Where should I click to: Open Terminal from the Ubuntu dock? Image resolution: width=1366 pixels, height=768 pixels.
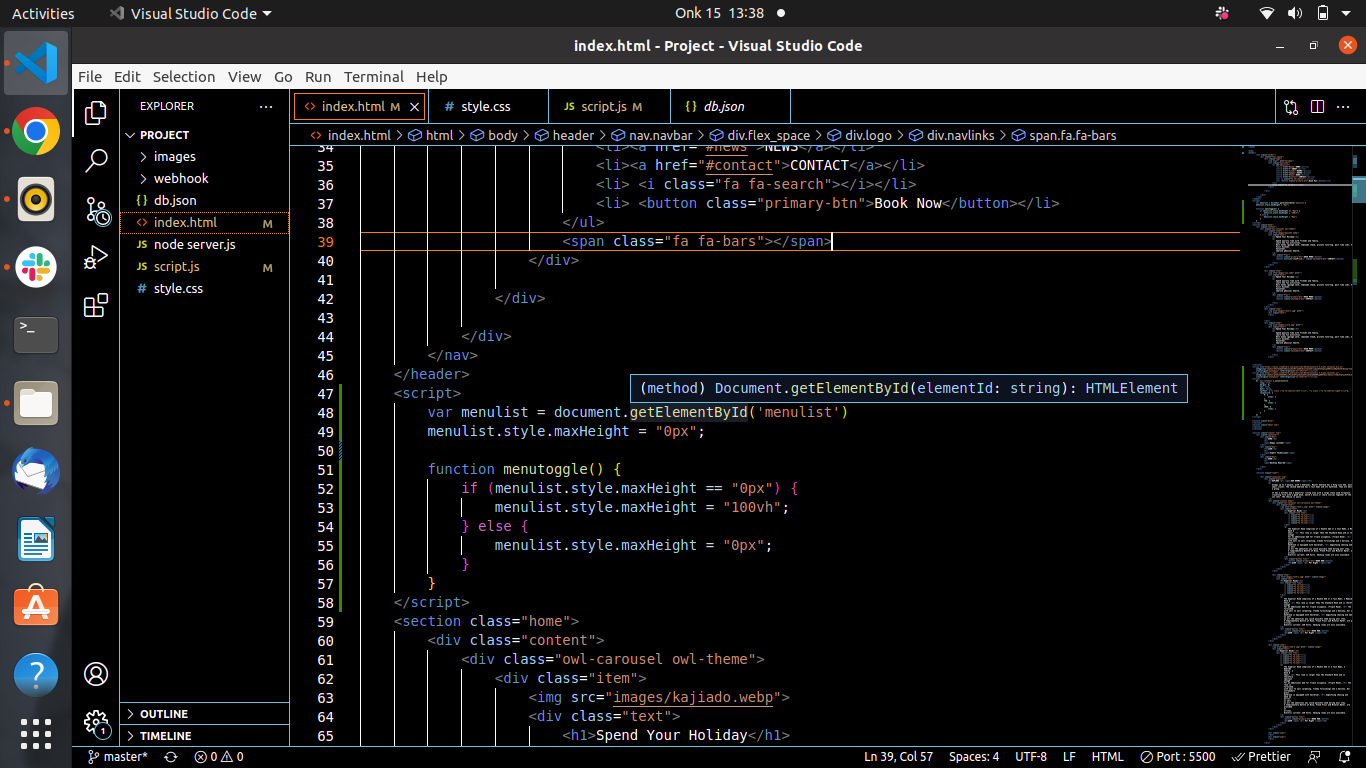[x=36, y=335]
